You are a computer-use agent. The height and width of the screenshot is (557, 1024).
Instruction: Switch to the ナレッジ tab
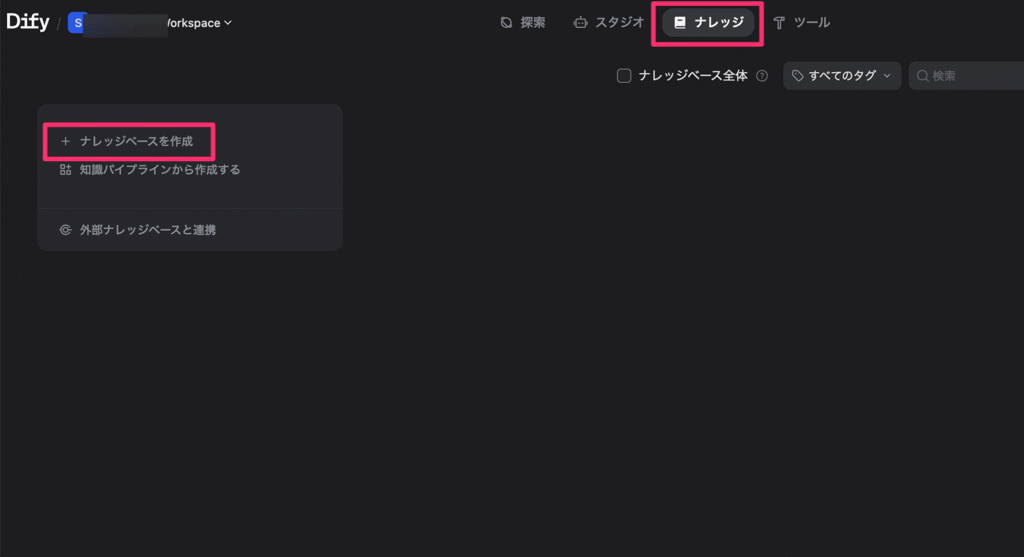pyautogui.click(x=708, y=22)
